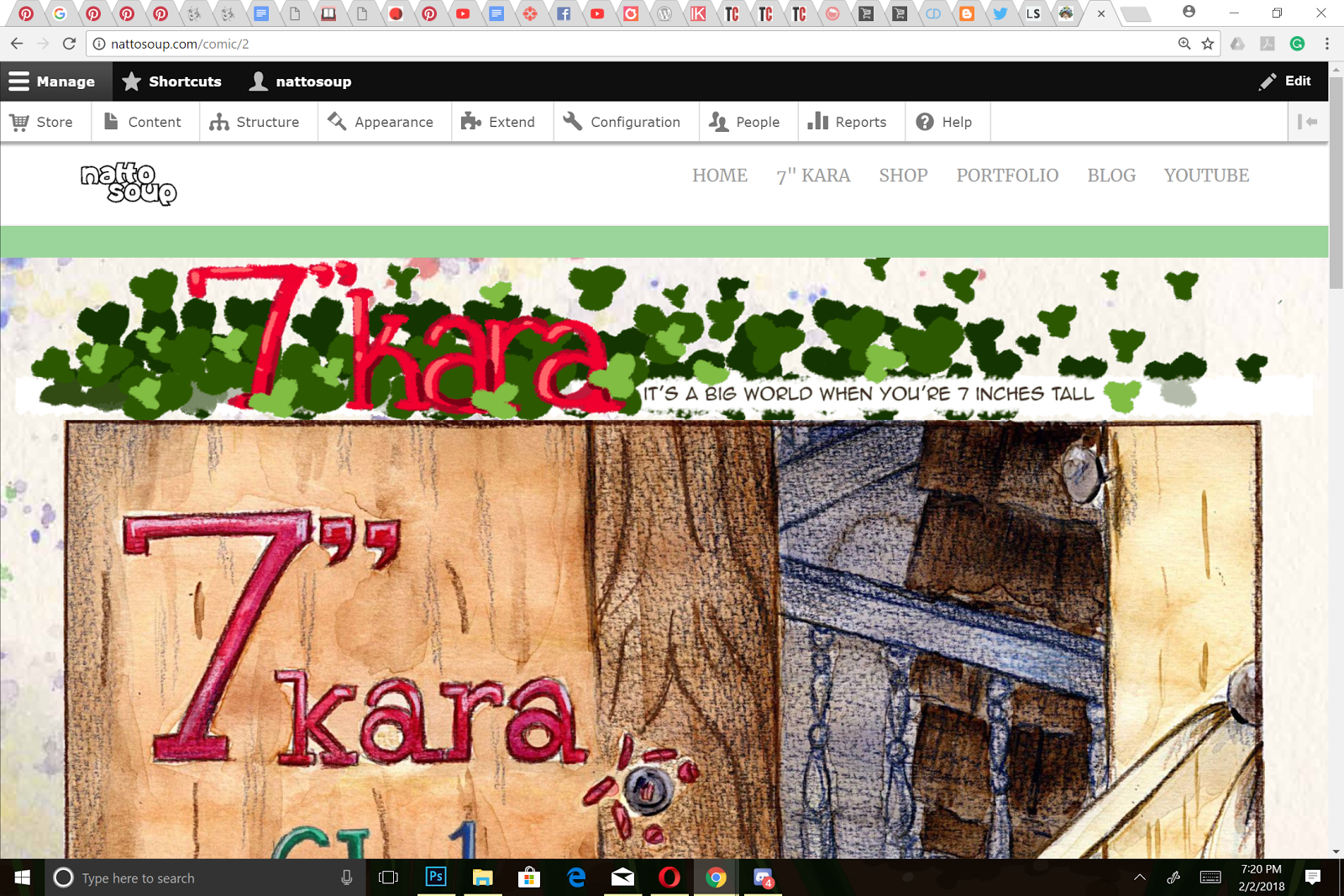The image size is (1344, 896).
Task: Switch to the Blogger tab
Action: (967, 13)
